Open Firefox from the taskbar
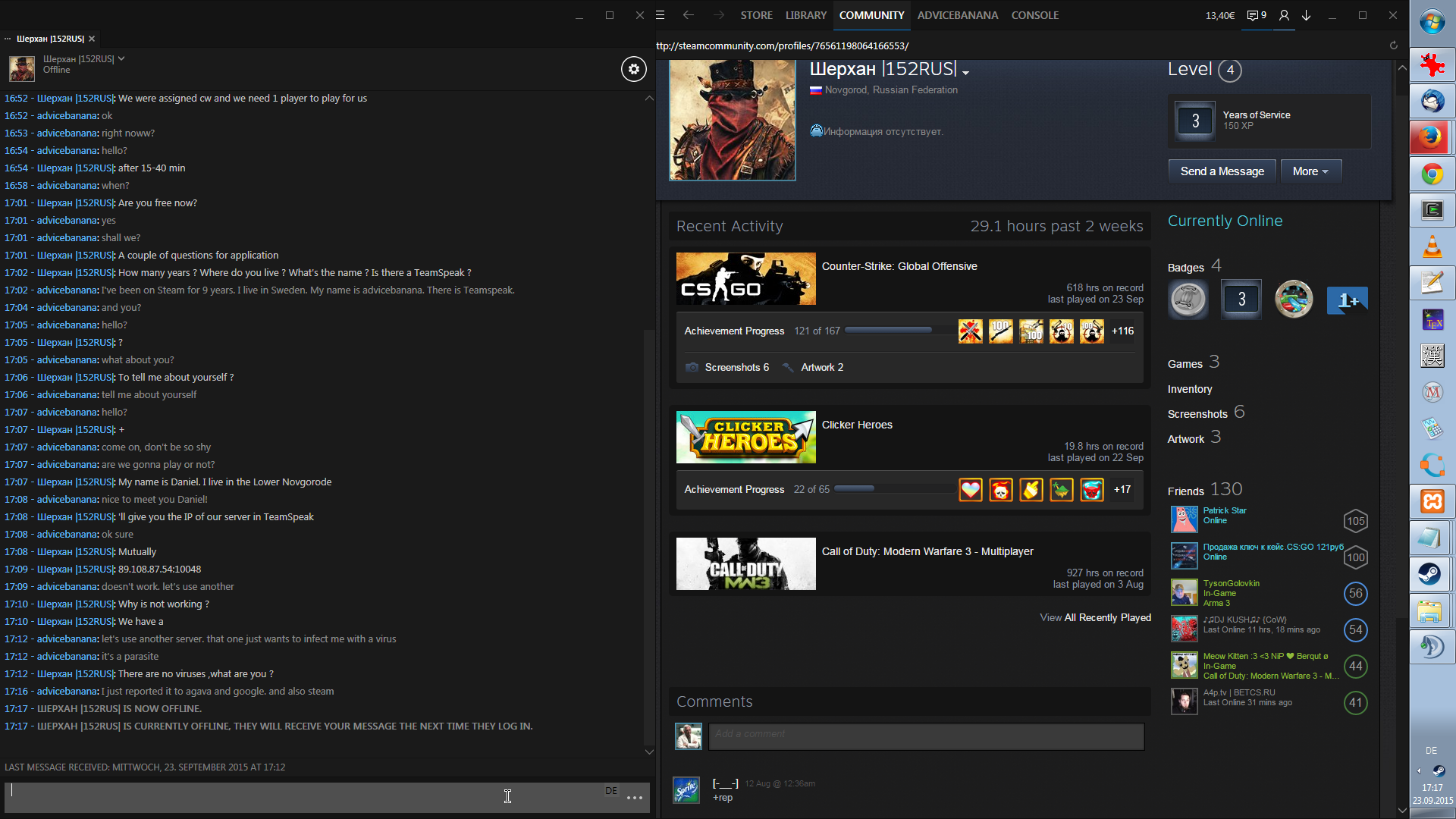The height and width of the screenshot is (819, 1456). [1431, 137]
